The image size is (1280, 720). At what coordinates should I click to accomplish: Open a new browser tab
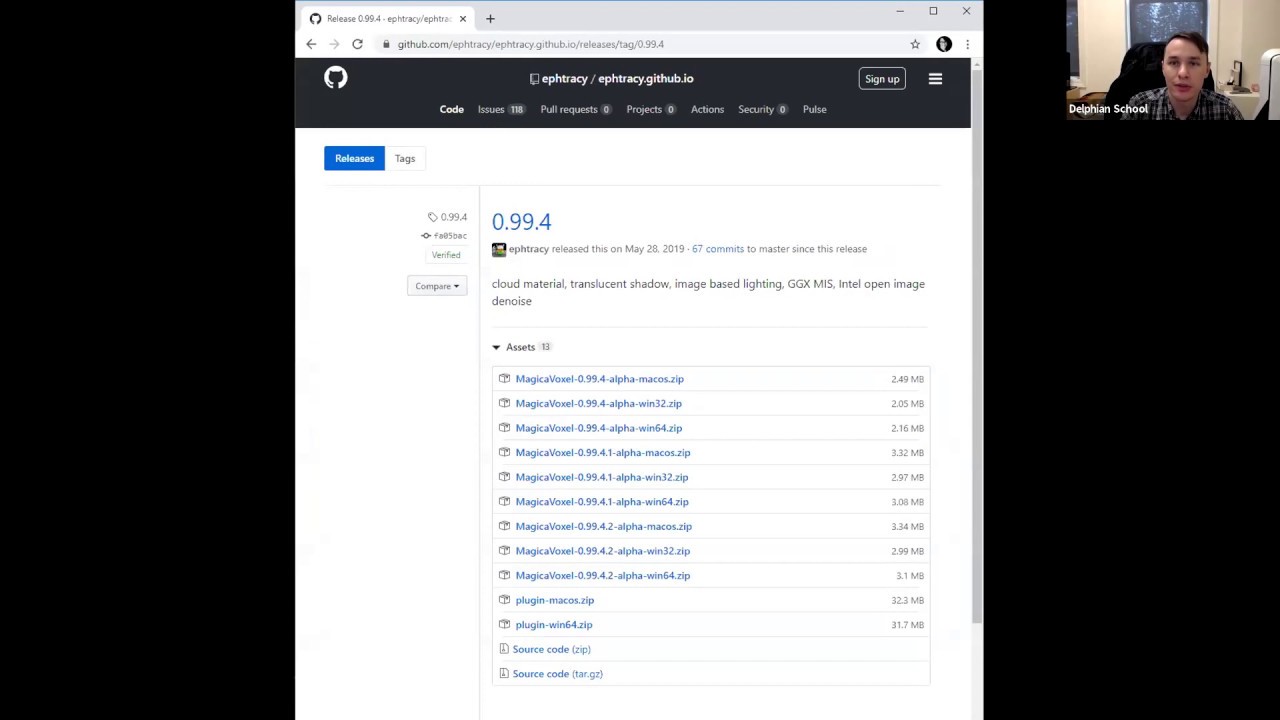tap(490, 18)
